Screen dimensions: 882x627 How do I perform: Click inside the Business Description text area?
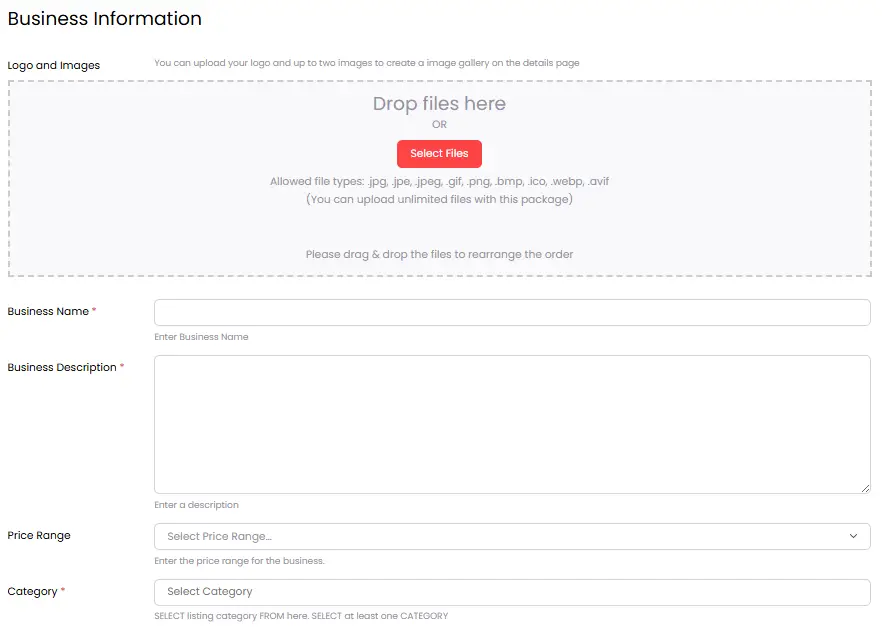512,424
